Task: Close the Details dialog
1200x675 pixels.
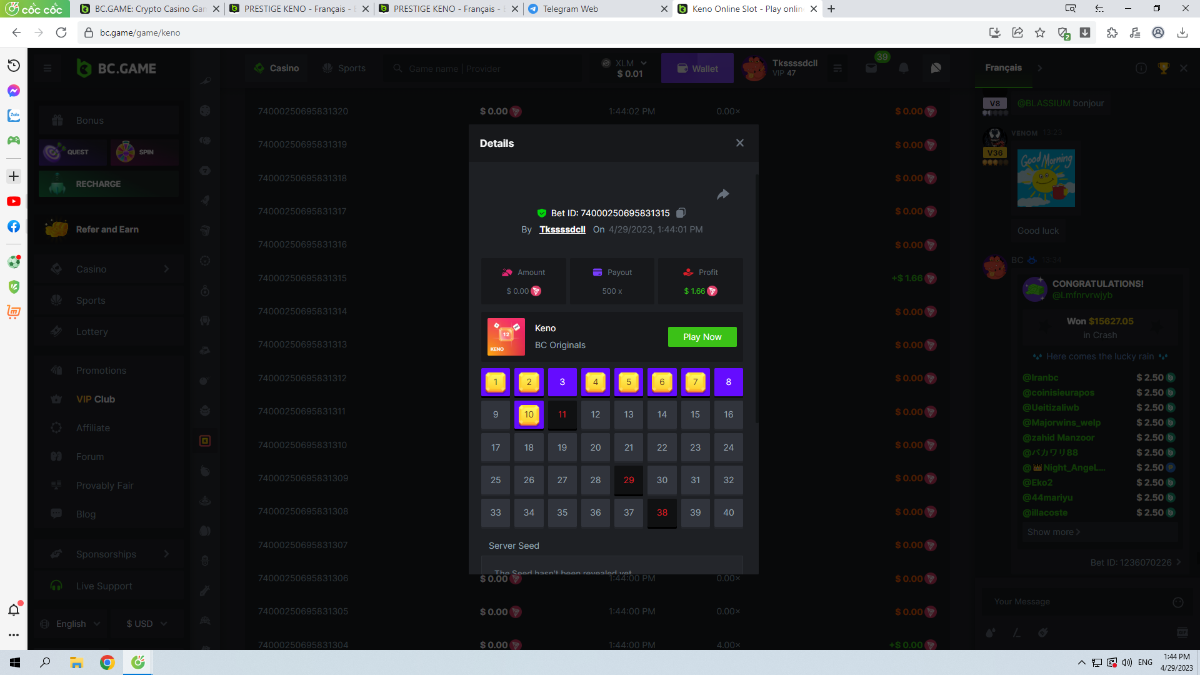Action: [x=740, y=143]
